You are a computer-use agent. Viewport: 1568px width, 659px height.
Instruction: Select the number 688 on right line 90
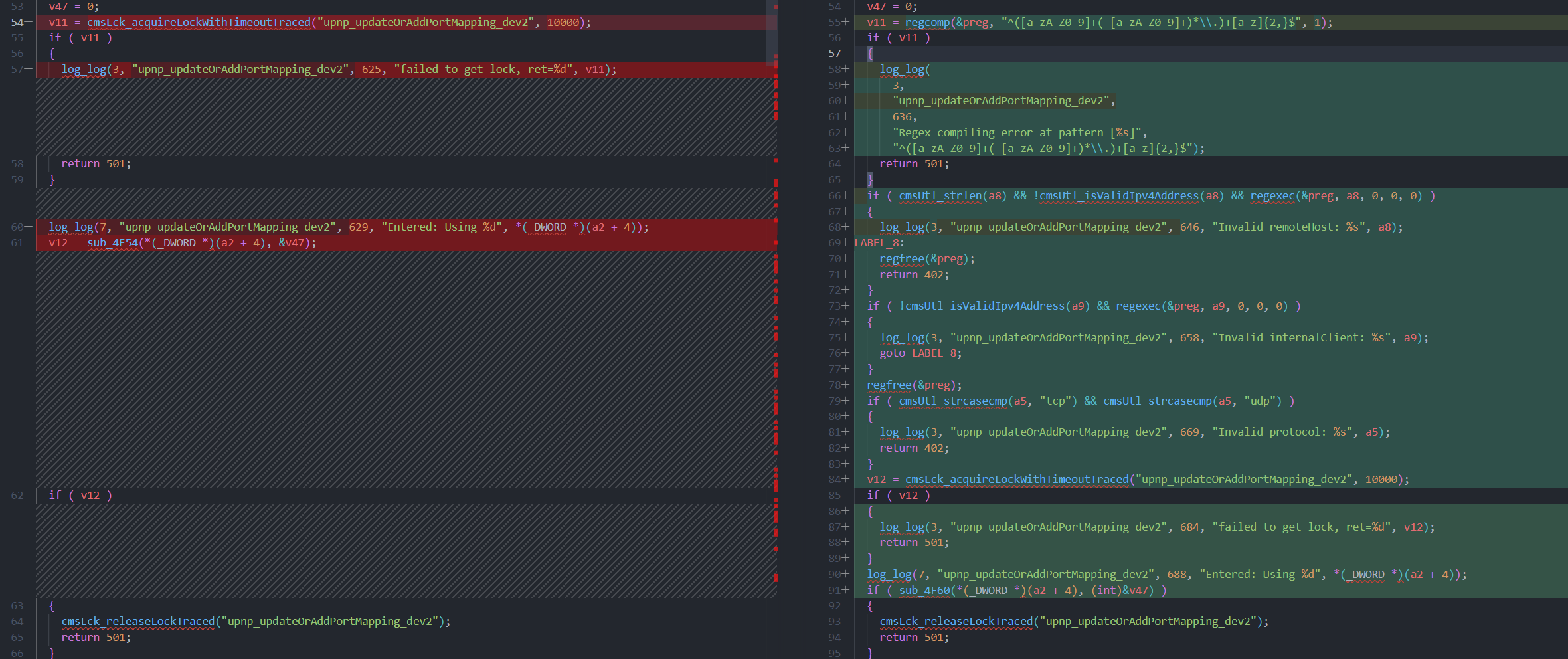pos(1177,574)
